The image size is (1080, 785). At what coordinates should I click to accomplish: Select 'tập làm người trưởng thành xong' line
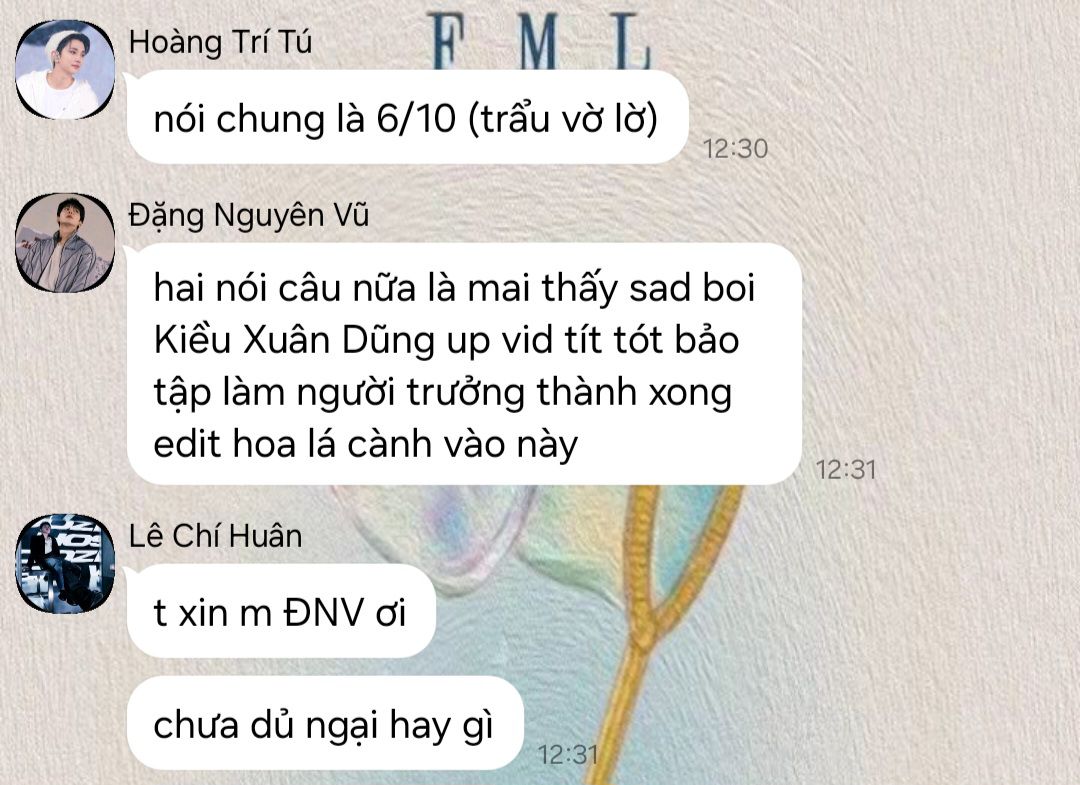[x=442, y=393]
